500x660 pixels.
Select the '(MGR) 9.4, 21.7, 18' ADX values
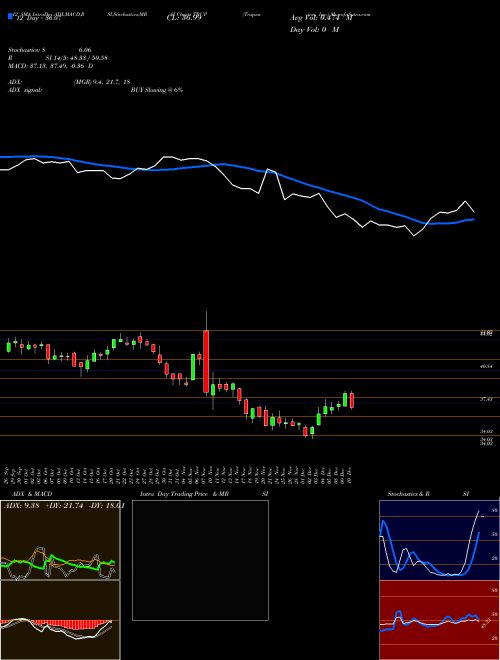click(x=102, y=82)
